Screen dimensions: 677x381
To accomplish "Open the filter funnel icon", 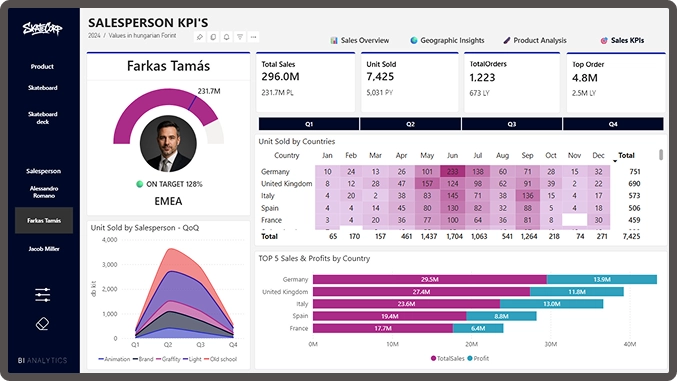I will point(240,37).
